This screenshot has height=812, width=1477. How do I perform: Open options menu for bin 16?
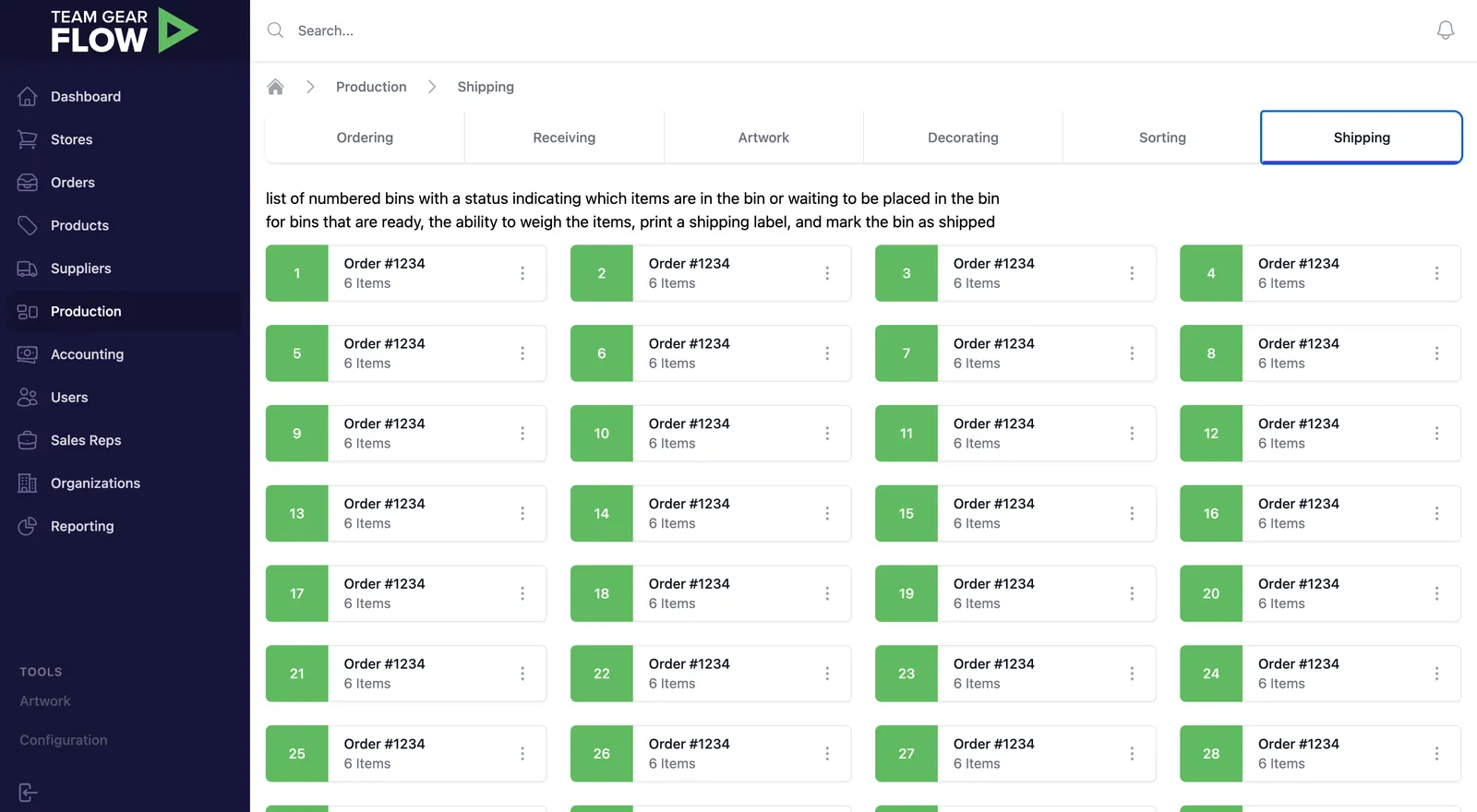pyautogui.click(x=1436, y=513)
